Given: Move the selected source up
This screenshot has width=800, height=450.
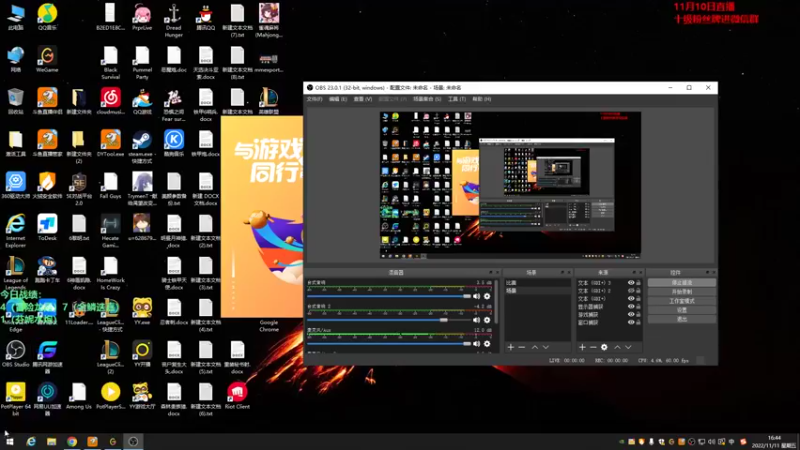Looking at the screenshot, I should (617, 347).
